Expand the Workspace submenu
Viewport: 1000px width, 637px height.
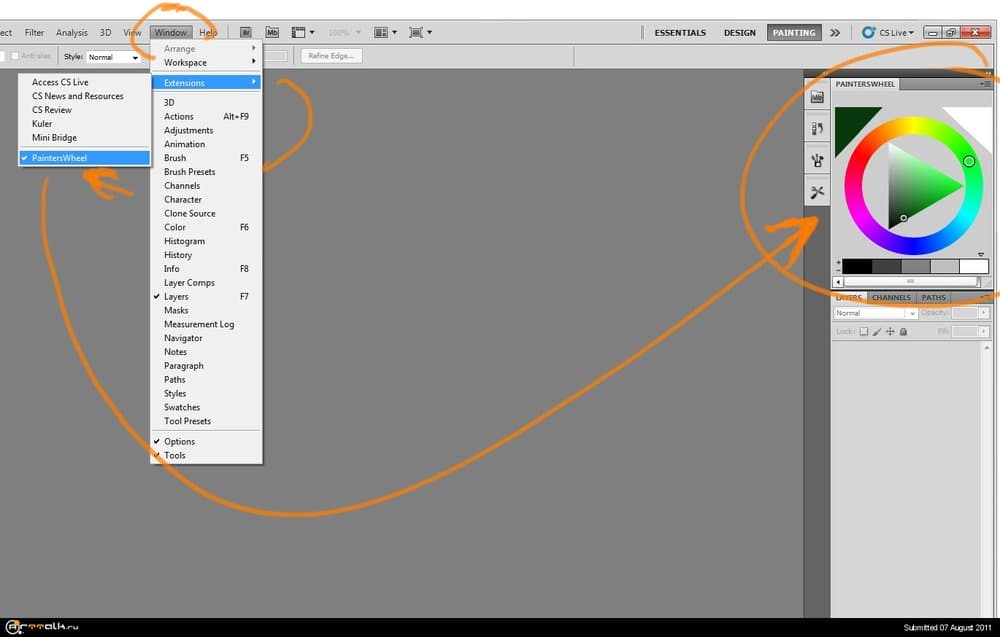pyautogui.click(x=207, y=62)
